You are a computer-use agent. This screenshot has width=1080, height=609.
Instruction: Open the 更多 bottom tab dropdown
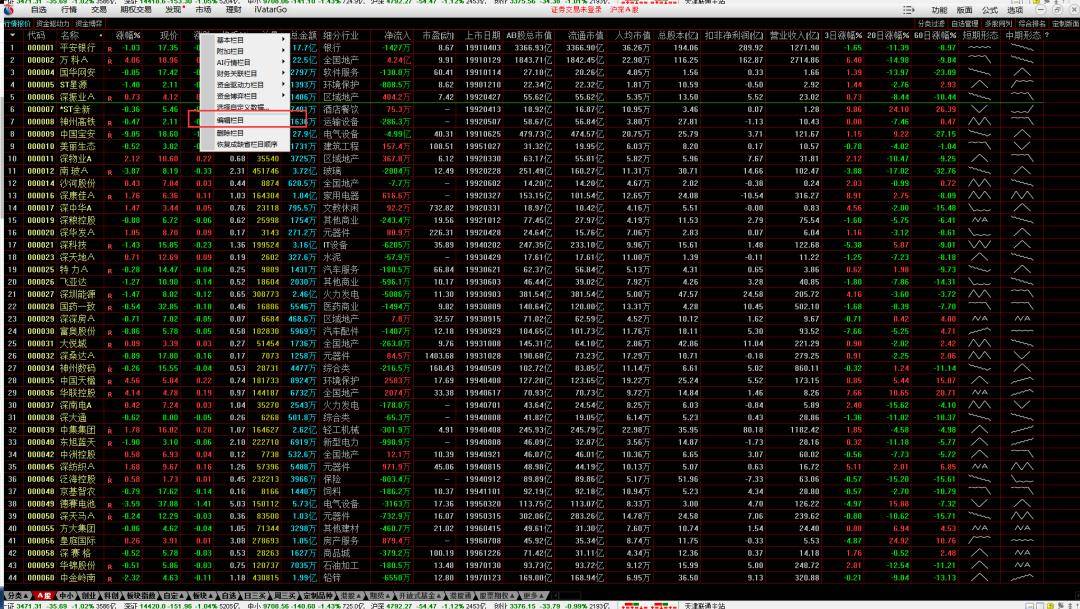[x=533, y=595]
